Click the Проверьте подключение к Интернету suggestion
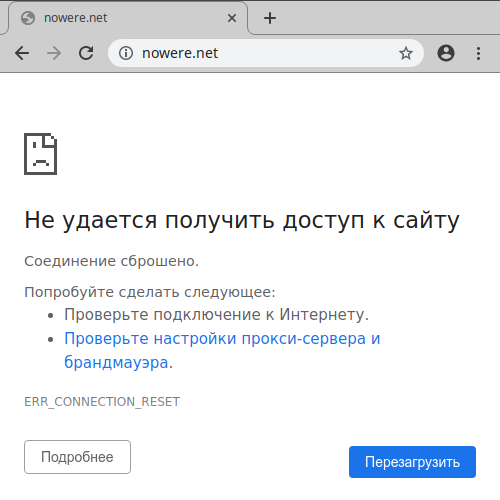The width and height of the screenshot is (500, 500). tap(216, 314)
